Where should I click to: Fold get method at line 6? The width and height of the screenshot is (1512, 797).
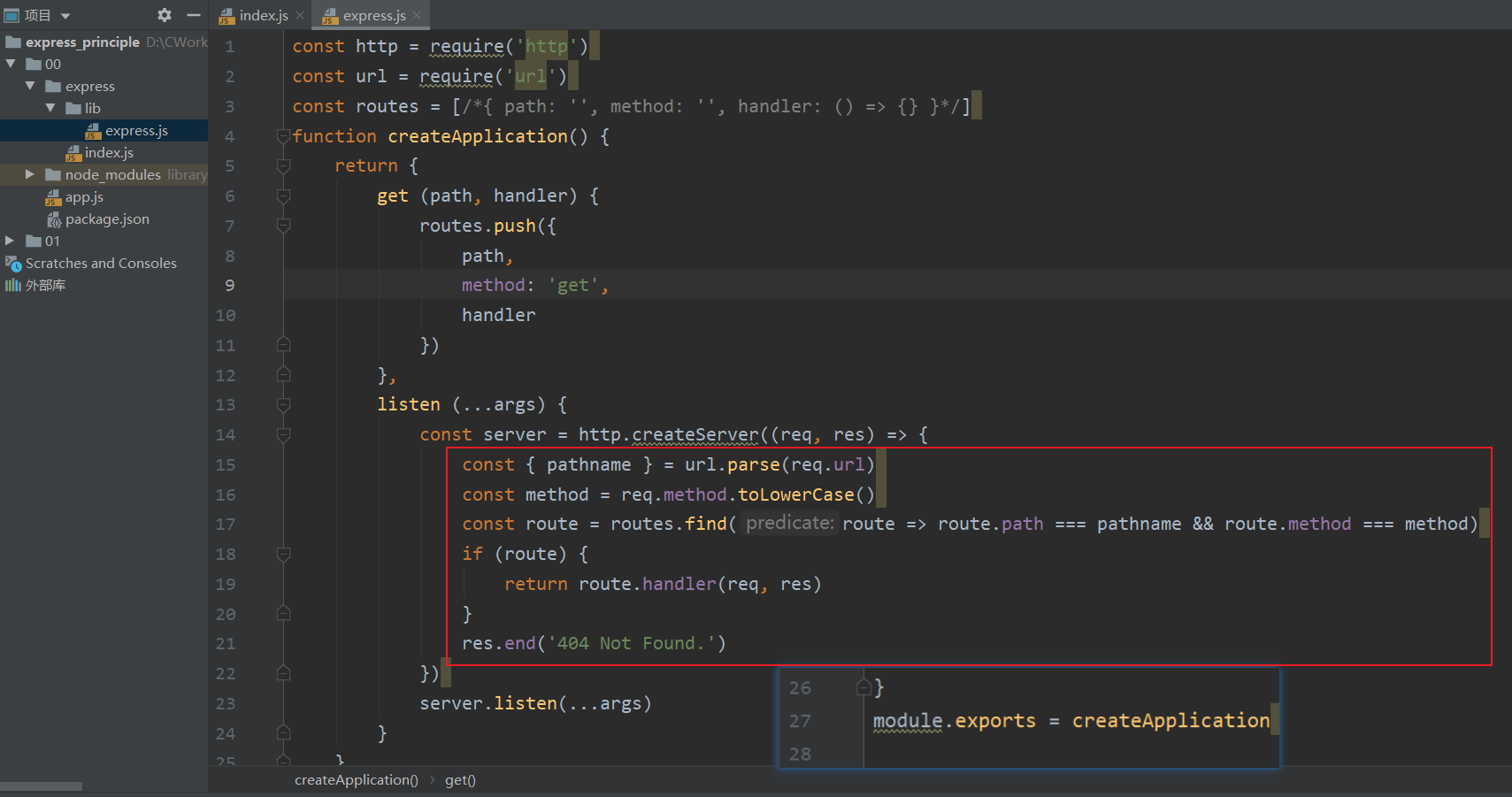coord(283,195)
